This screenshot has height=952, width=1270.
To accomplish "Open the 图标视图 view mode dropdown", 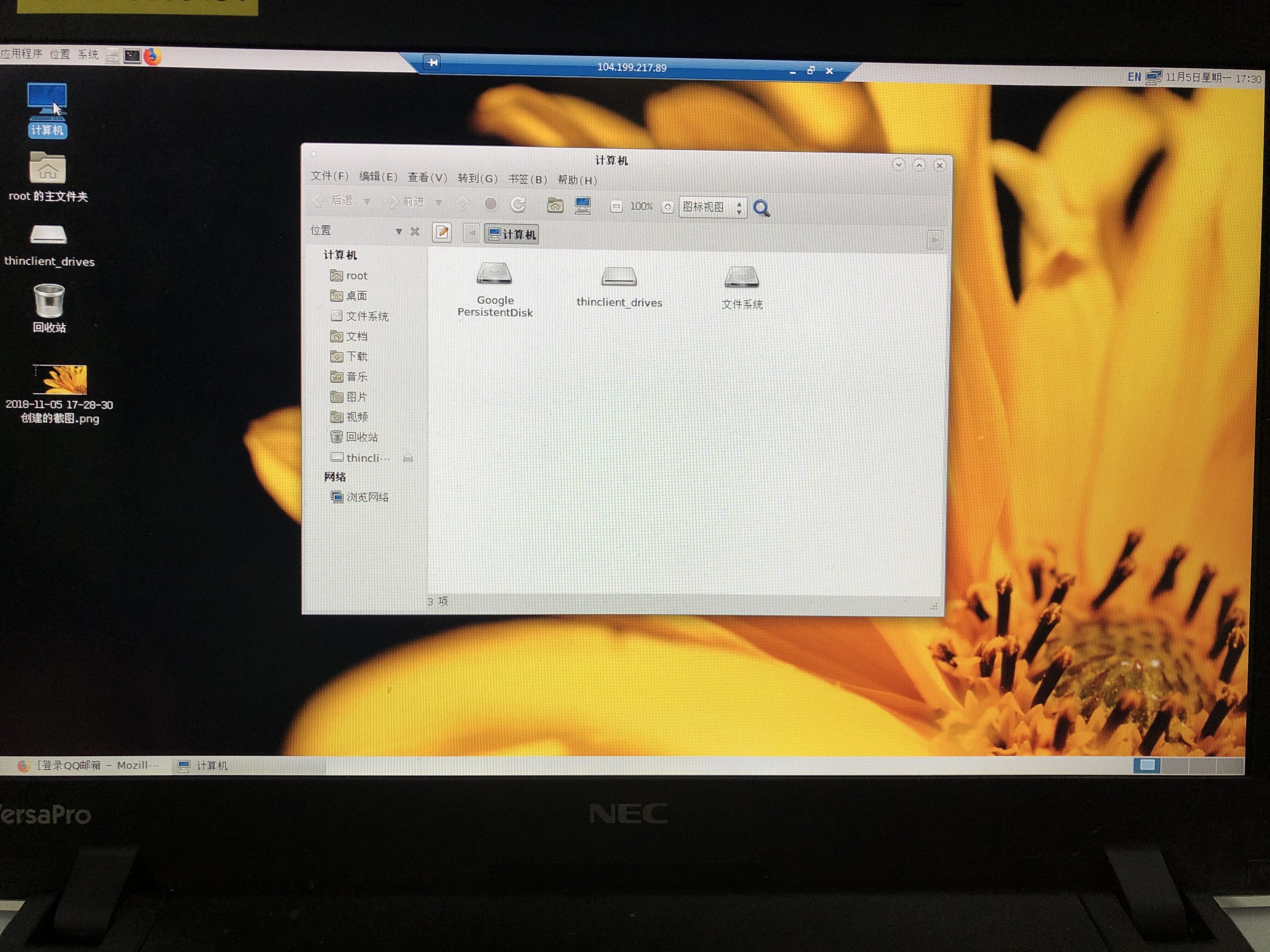I will click(712, 207).
